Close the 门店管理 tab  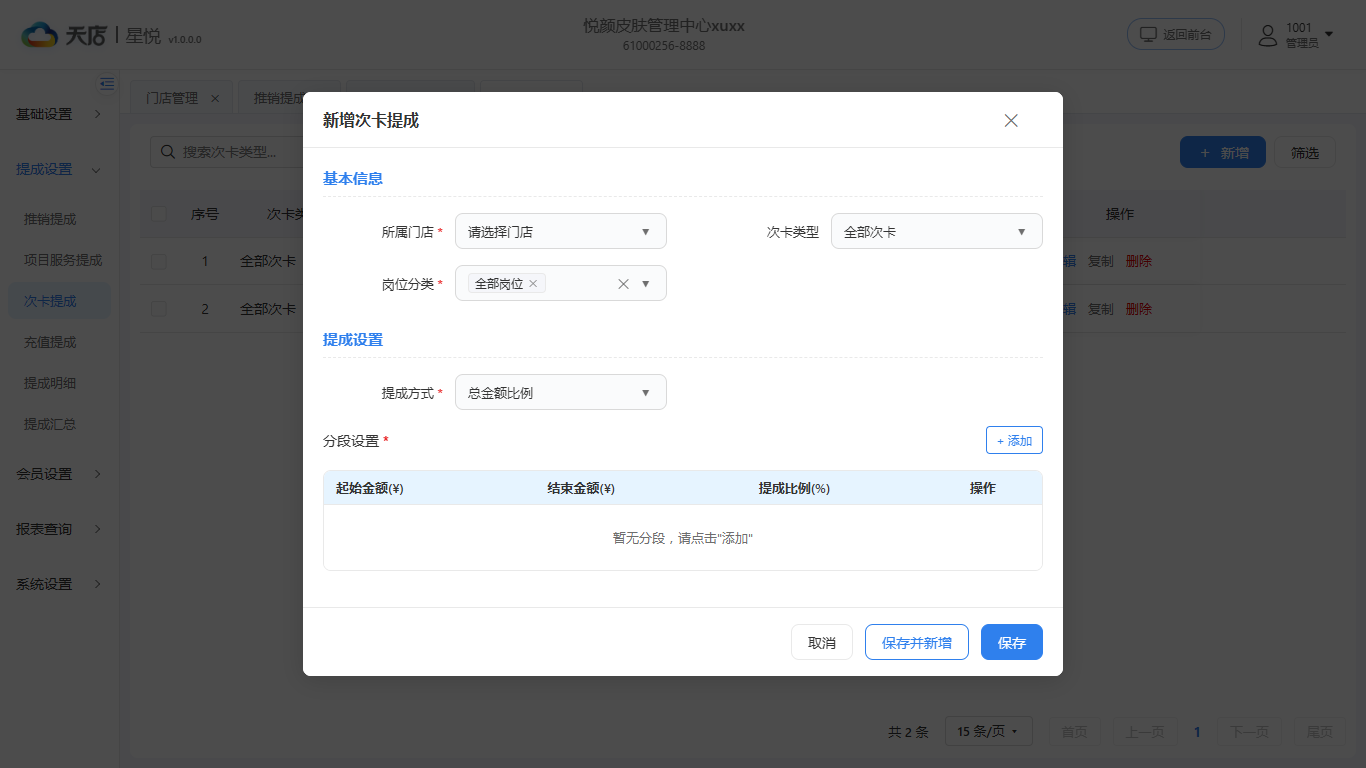[x=215, y=98]
